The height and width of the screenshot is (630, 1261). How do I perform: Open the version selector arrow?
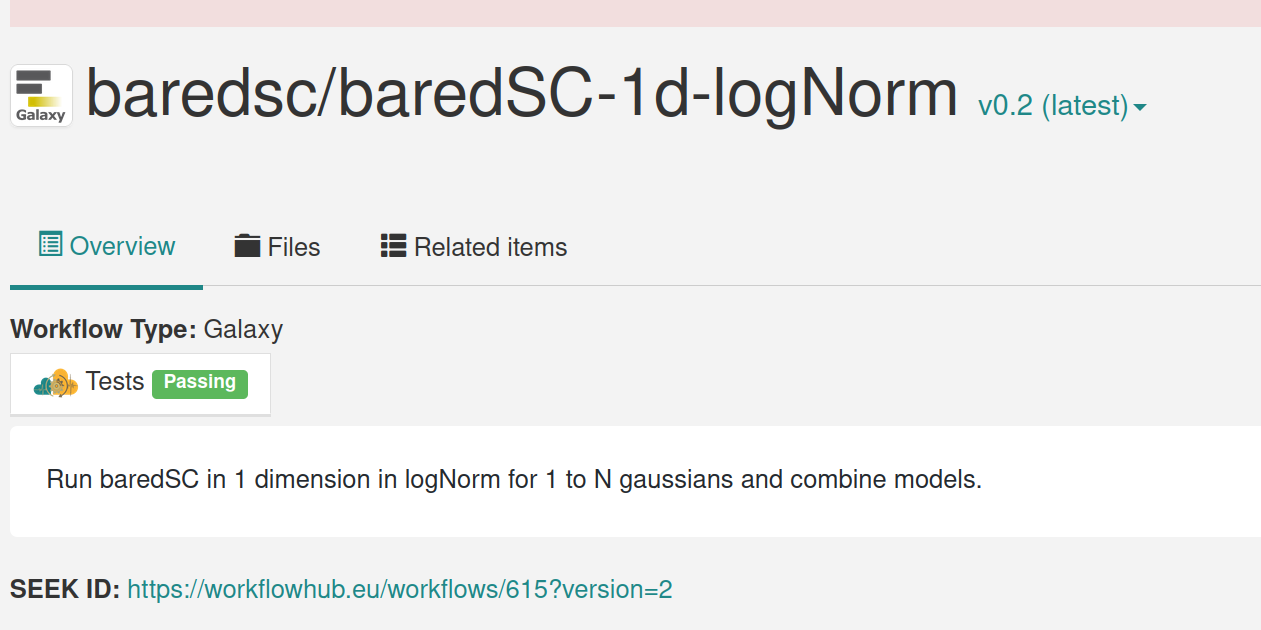[x=1140, y=104]
